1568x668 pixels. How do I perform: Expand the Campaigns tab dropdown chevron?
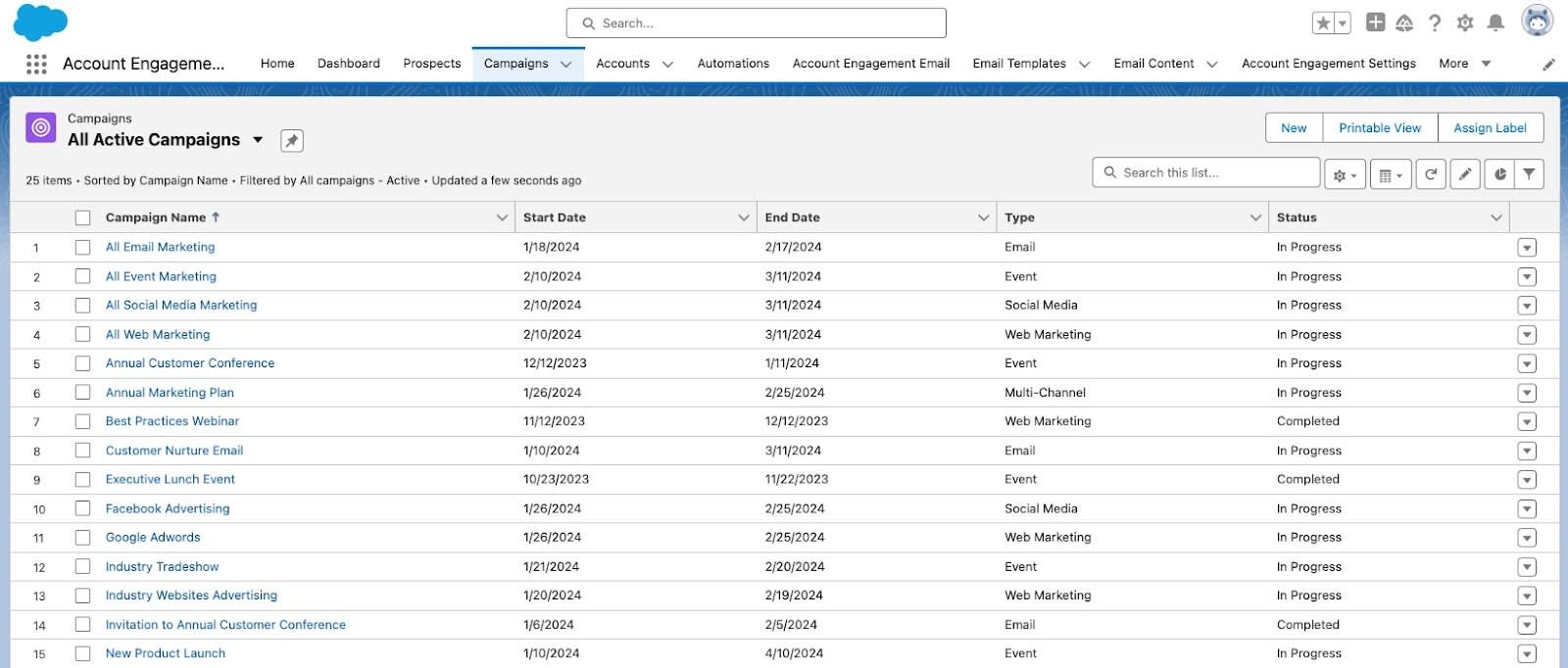click(565, 65)
